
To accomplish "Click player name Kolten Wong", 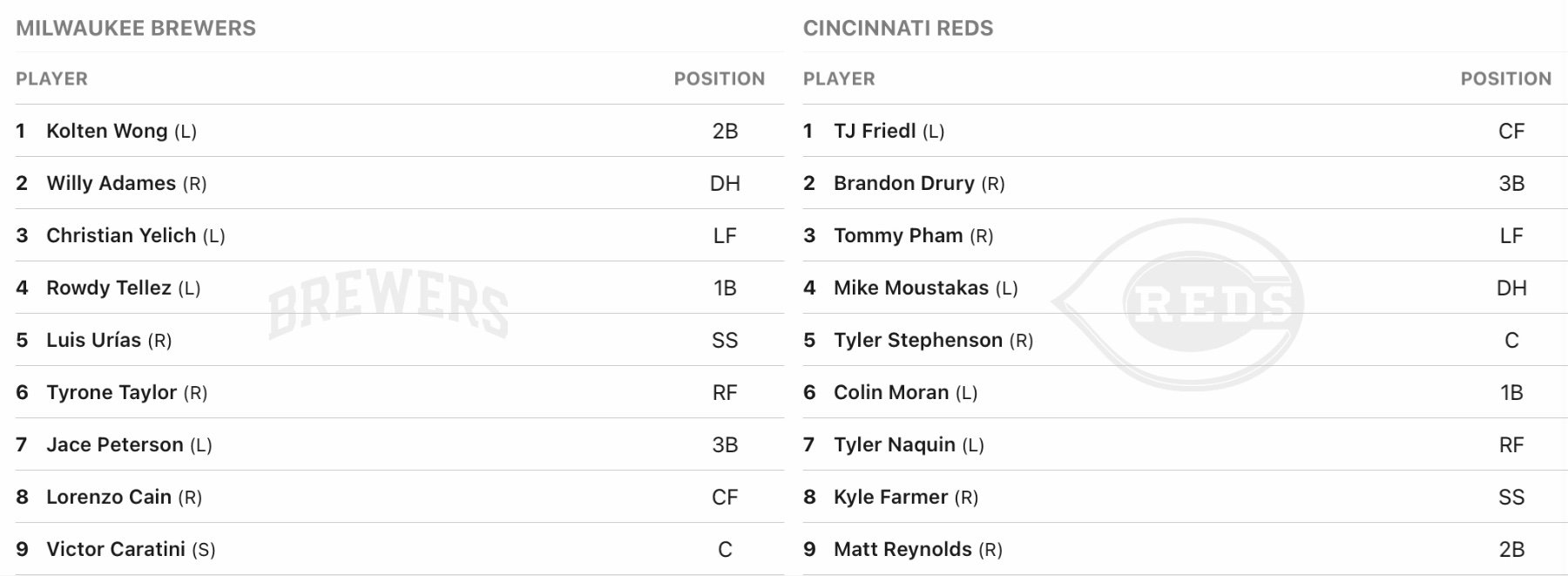I will (106, 131).
